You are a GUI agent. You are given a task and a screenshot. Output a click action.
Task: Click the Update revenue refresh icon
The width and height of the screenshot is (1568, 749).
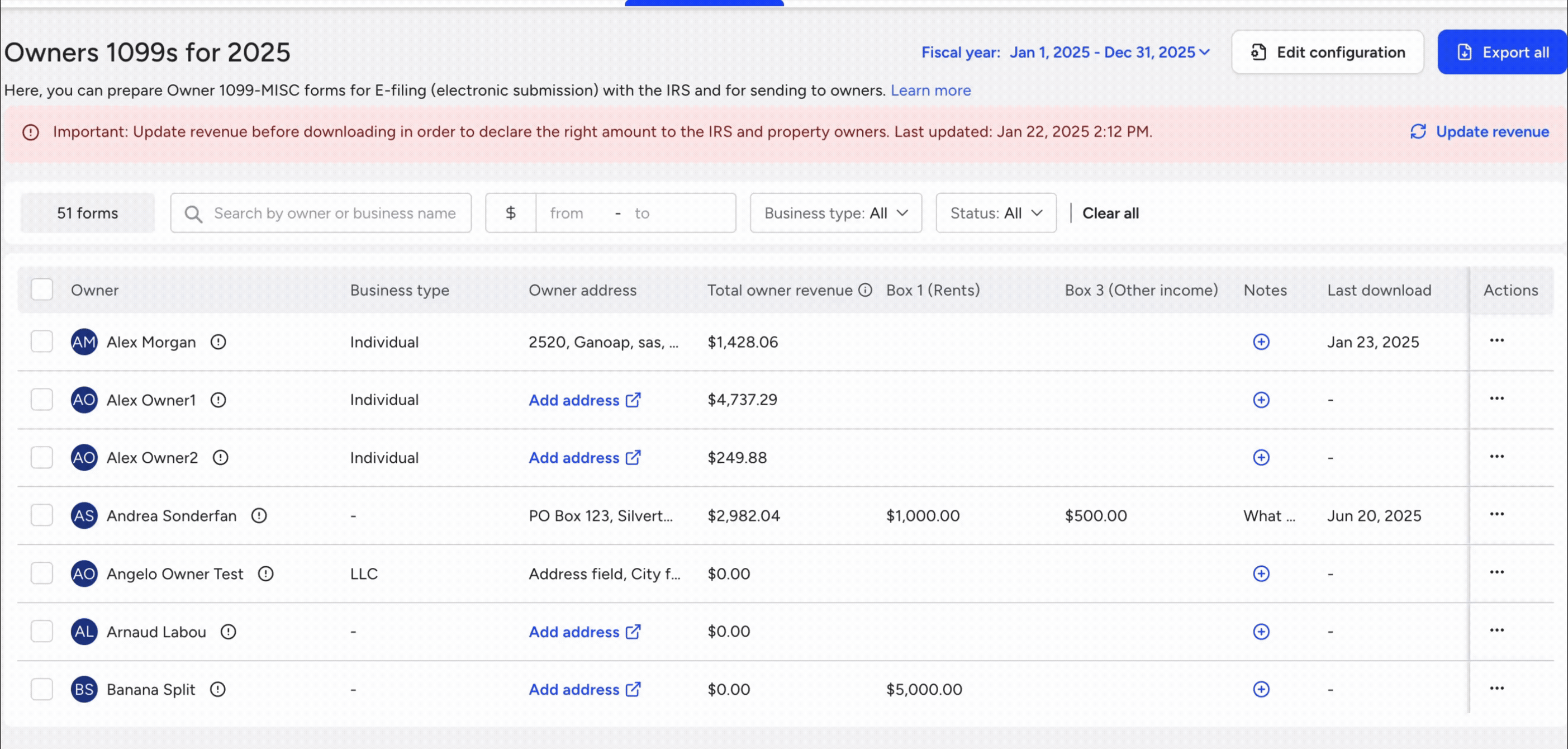coord(1418,131)
